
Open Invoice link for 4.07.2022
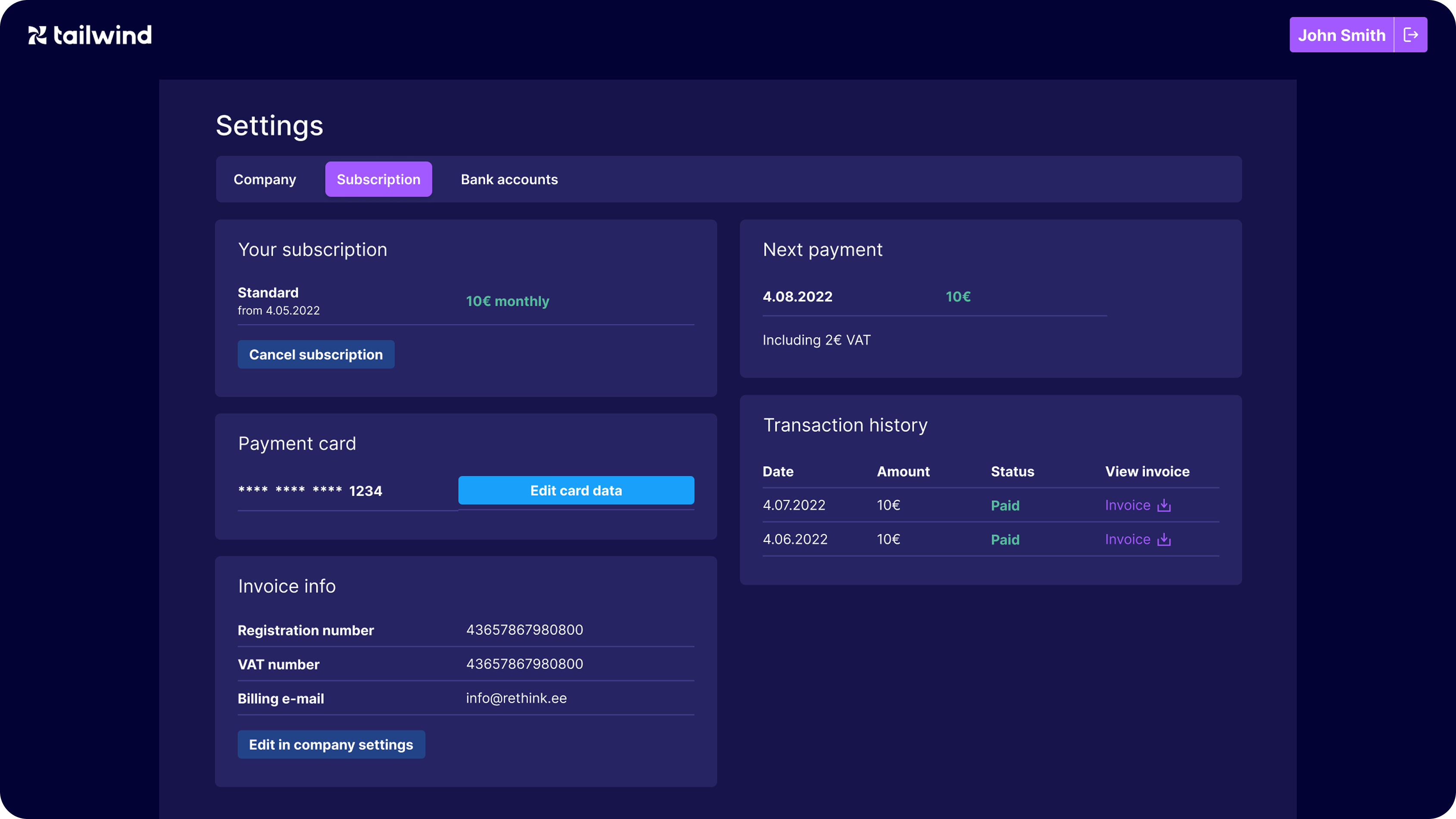click(x=1128, y=505)
